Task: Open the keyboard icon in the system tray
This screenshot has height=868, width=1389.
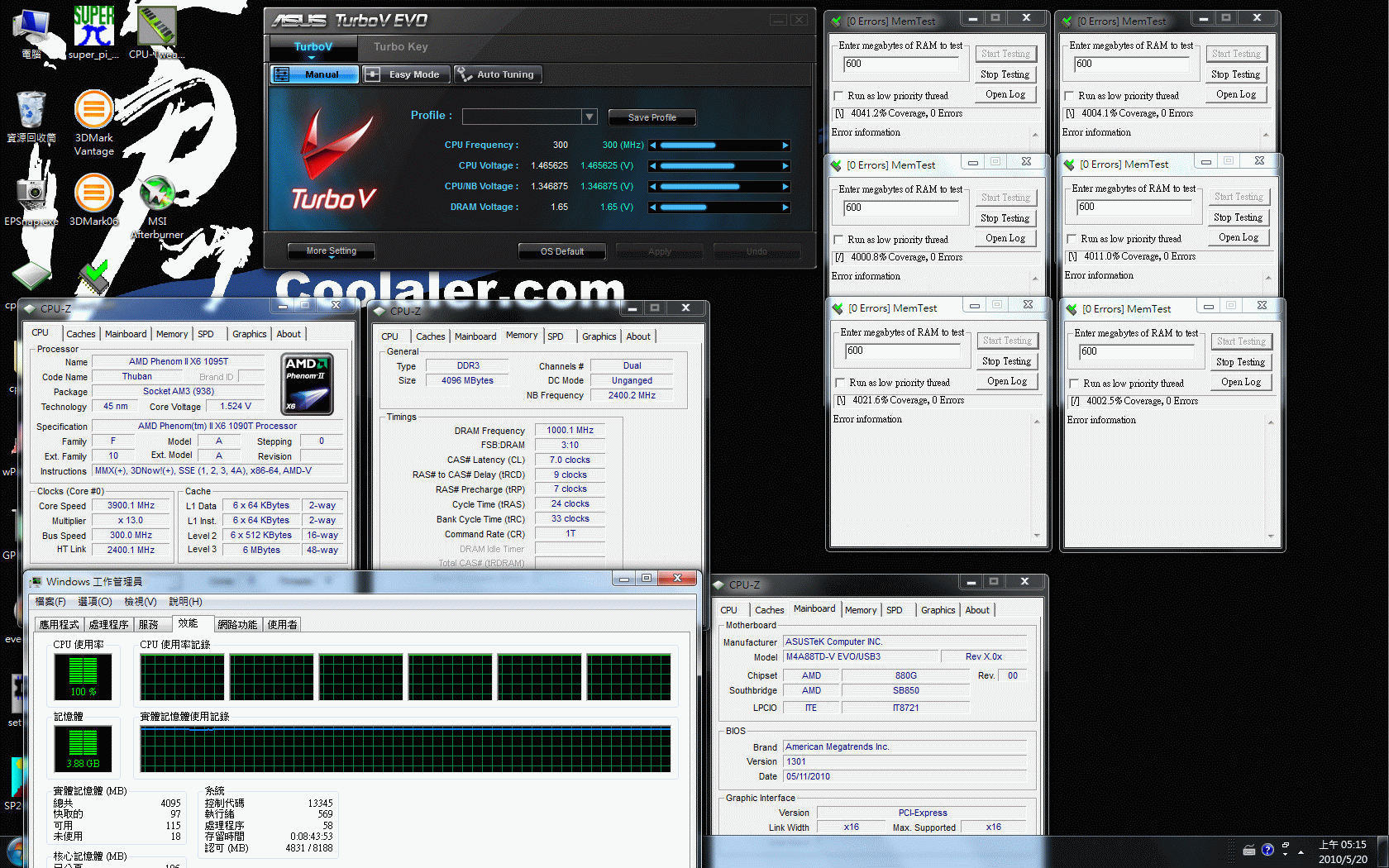Action: [x=1249, y=850]
